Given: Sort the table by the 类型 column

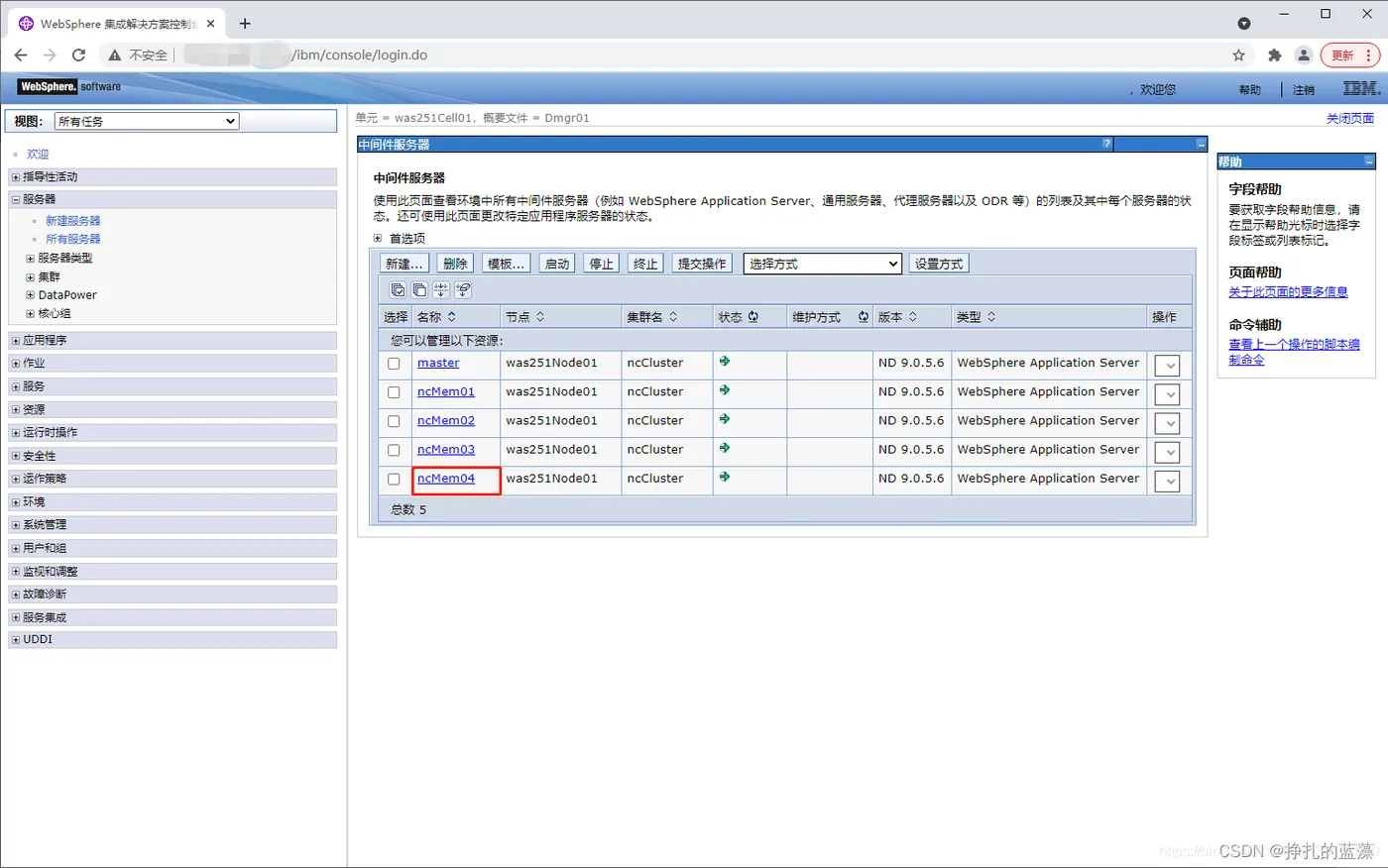Looking at the screenshot, I should [x=991, y=317].
